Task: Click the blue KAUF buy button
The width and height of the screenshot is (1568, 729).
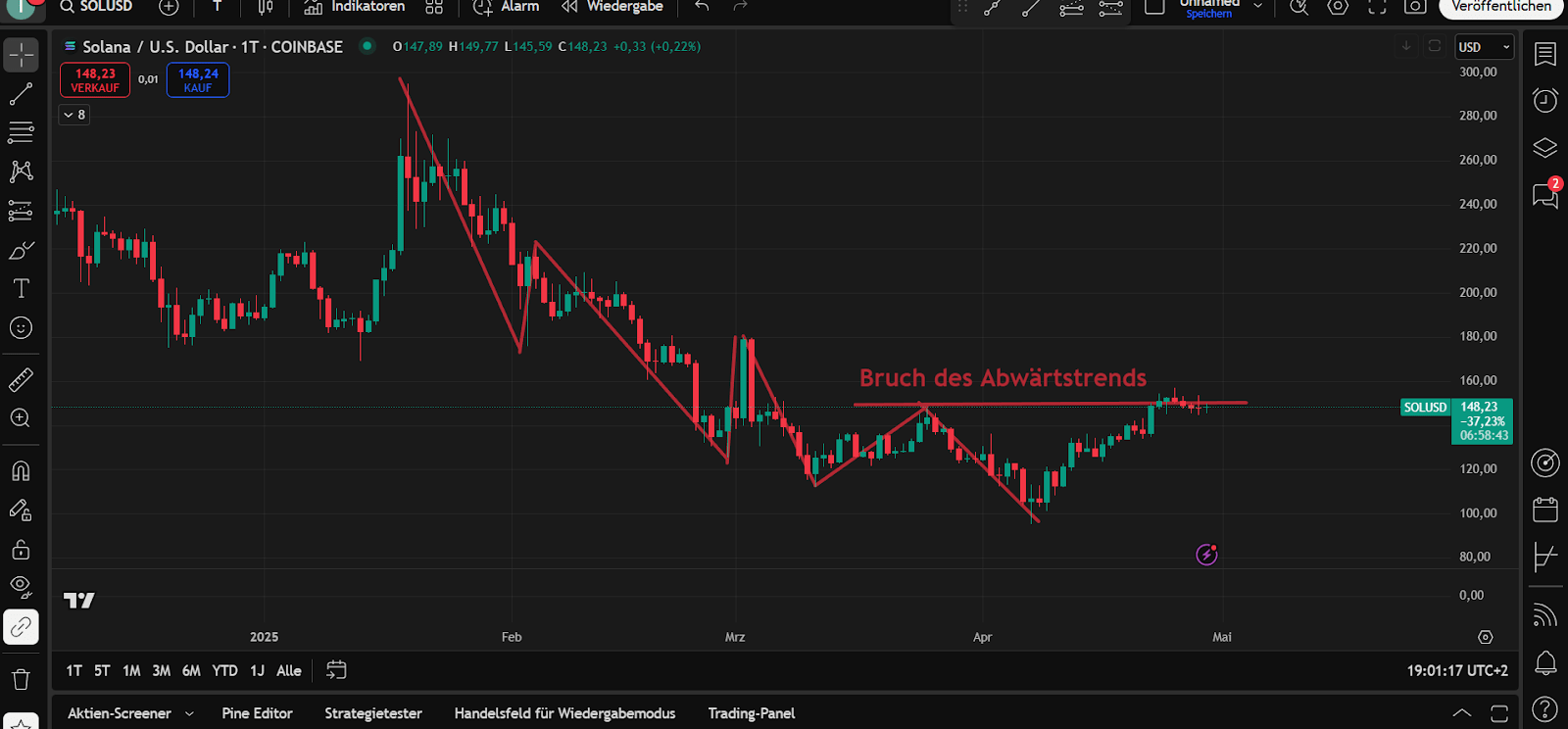Action: pos(198,80)
